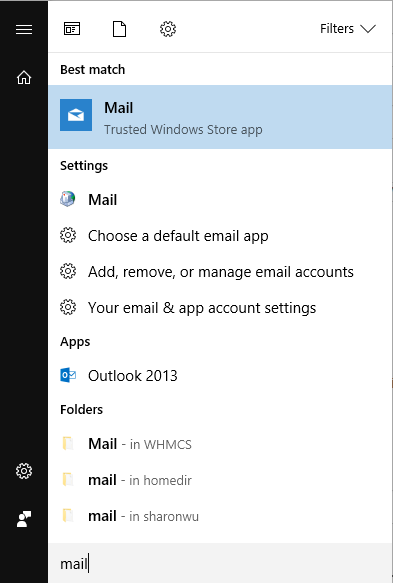Filter results by Settings gear at top
393x583 pixels.
pos(168,29)
